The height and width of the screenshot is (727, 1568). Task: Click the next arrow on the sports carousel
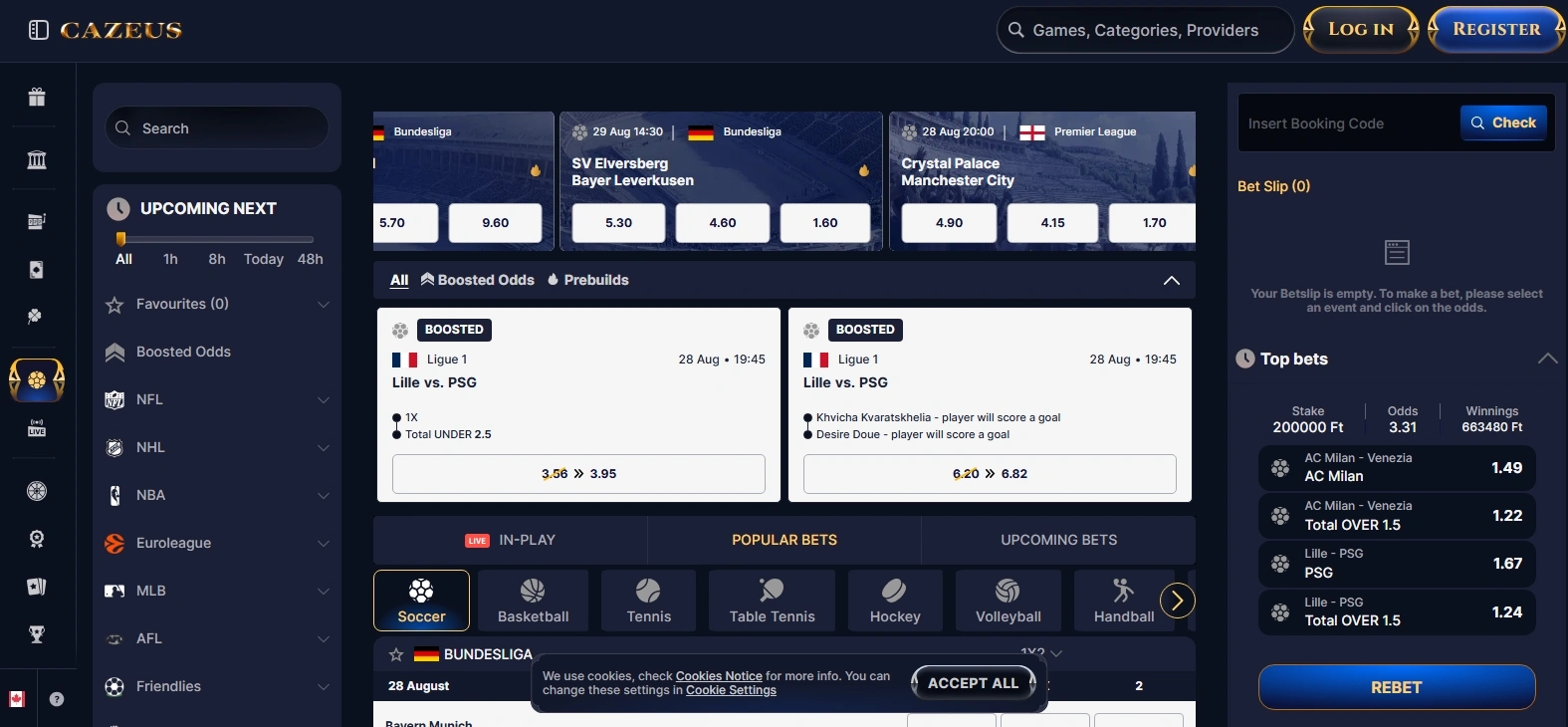coord(1178,601)
